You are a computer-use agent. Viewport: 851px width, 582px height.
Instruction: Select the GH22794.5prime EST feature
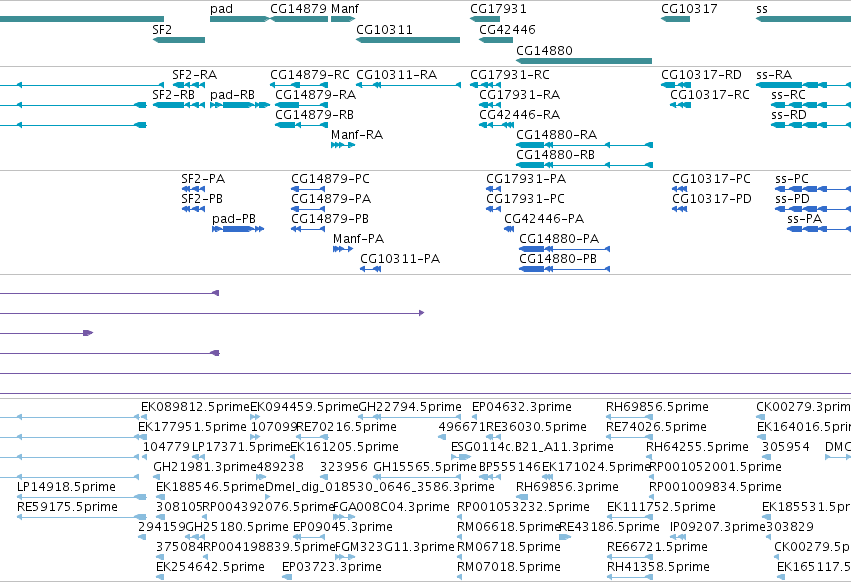(409, 417)
